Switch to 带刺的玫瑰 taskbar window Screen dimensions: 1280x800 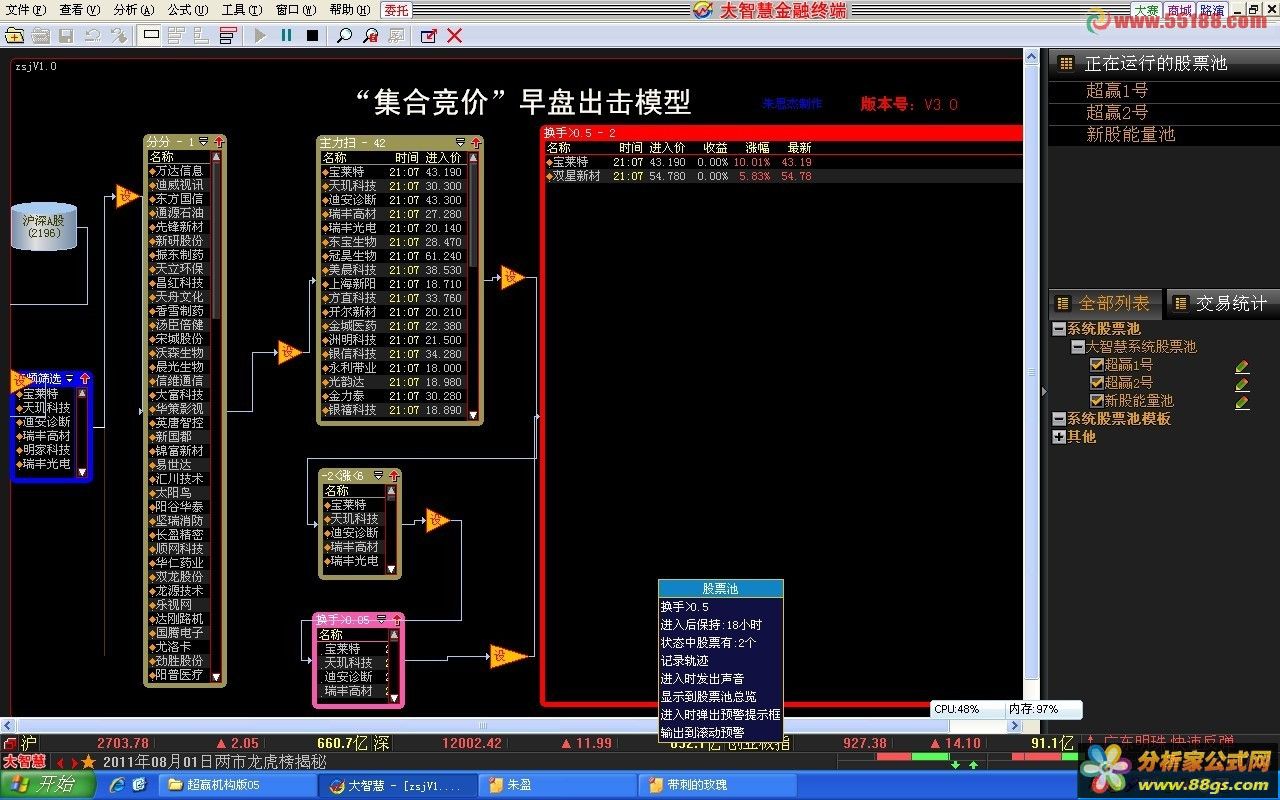716,785
